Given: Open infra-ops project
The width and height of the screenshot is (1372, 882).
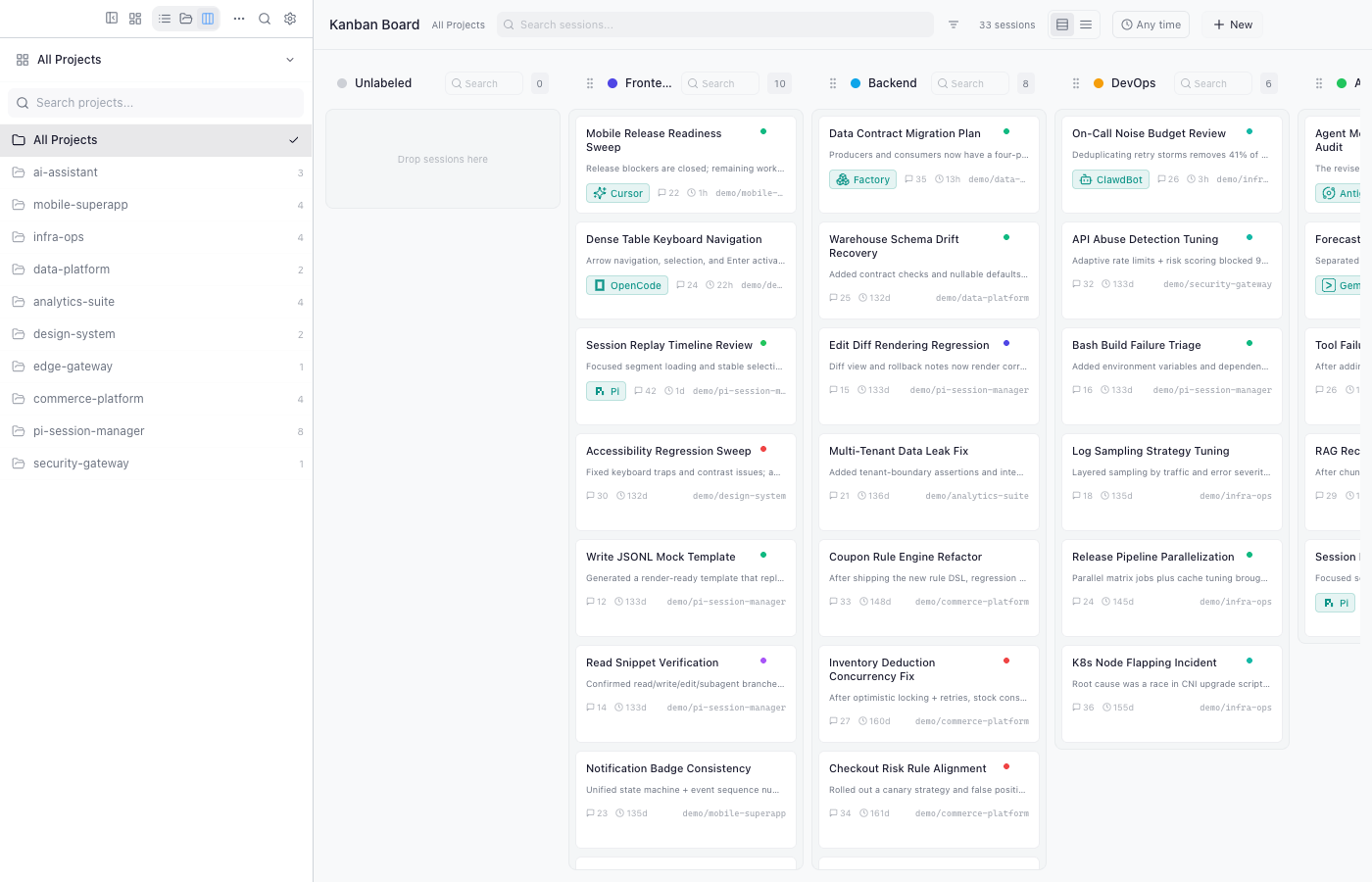Looking at the screenshot, I should (x=156, y=237).
